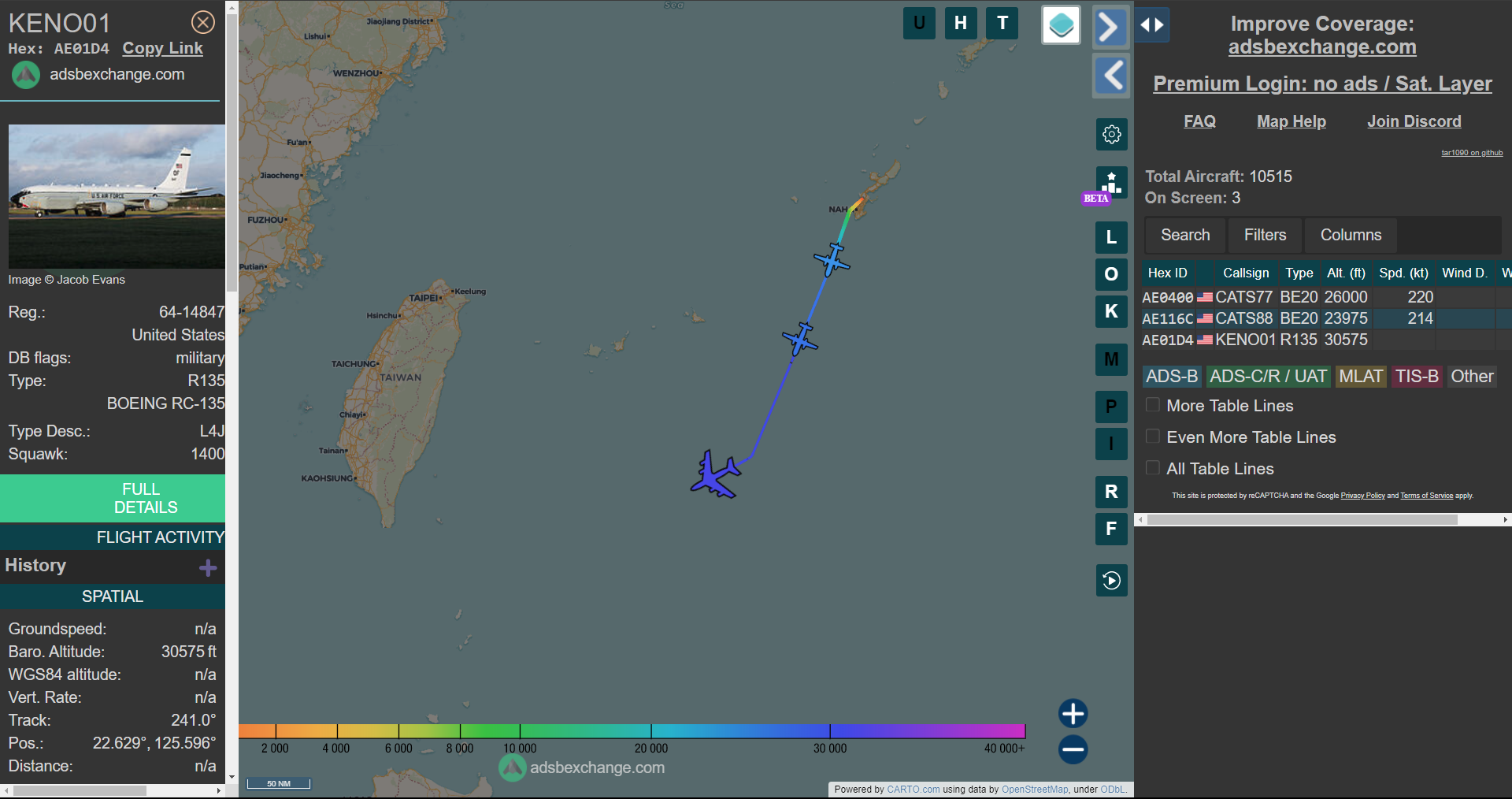The height and width of the screenshot is (799, 1512).
Task: Open the Columns tab
Action: [x=1351, y=235]
